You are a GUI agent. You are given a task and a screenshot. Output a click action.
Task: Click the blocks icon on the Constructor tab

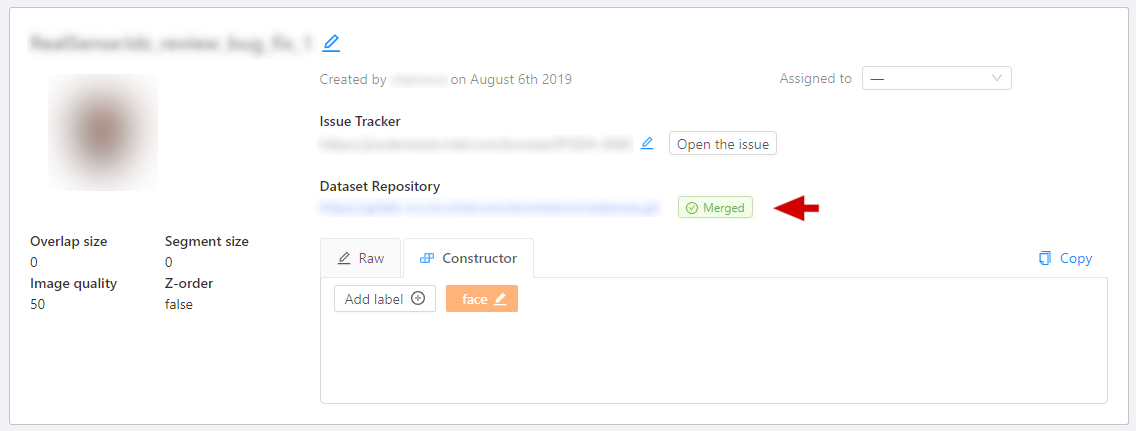(427, 258)
